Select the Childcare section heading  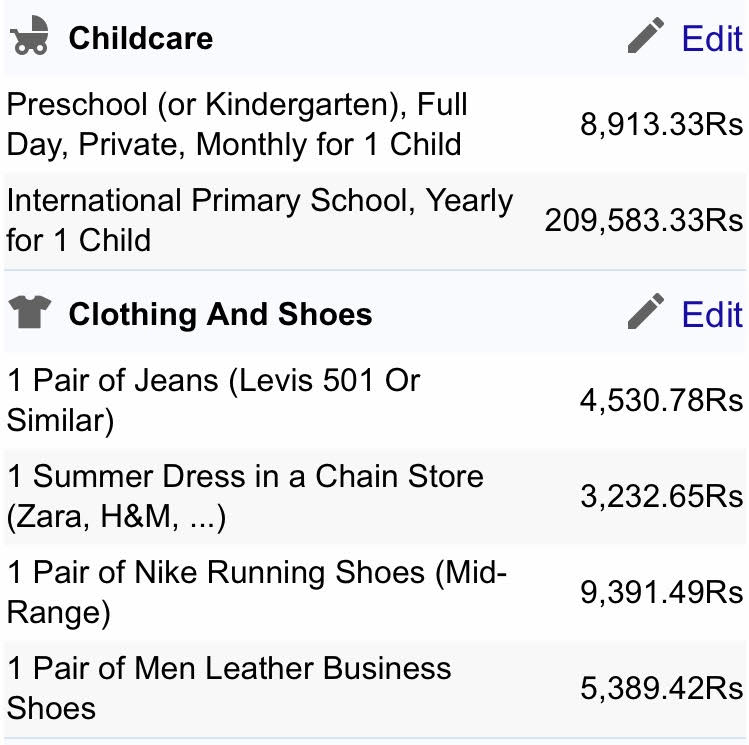(x=140, y=38)
